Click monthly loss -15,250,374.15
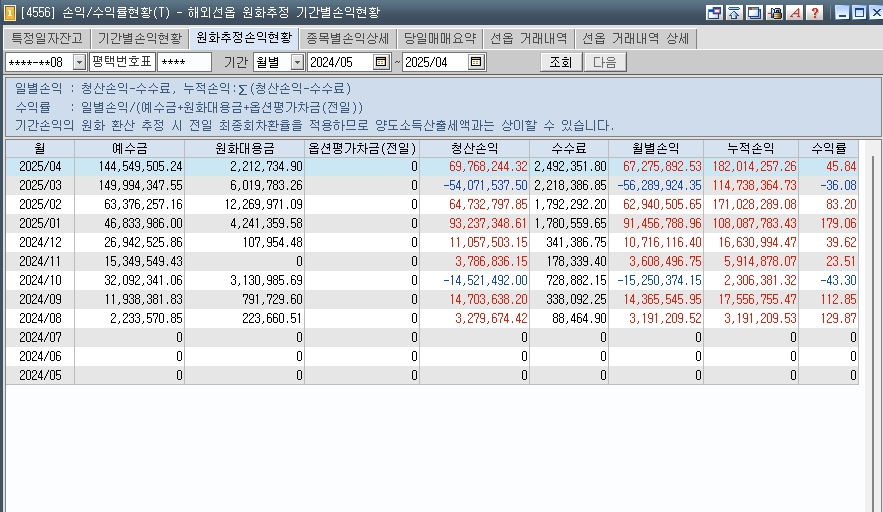Screen dimensions: 883x512 pos(659,281)
